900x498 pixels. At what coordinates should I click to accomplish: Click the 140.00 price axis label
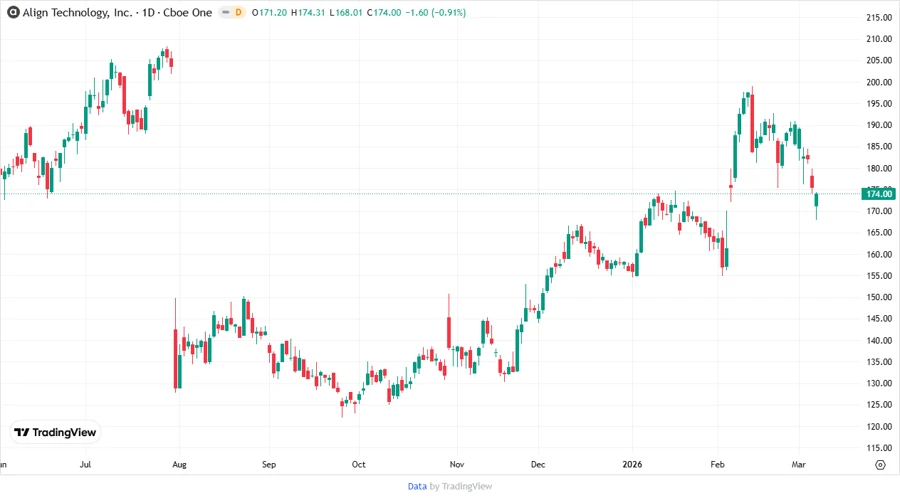click(x=879, y=340)
